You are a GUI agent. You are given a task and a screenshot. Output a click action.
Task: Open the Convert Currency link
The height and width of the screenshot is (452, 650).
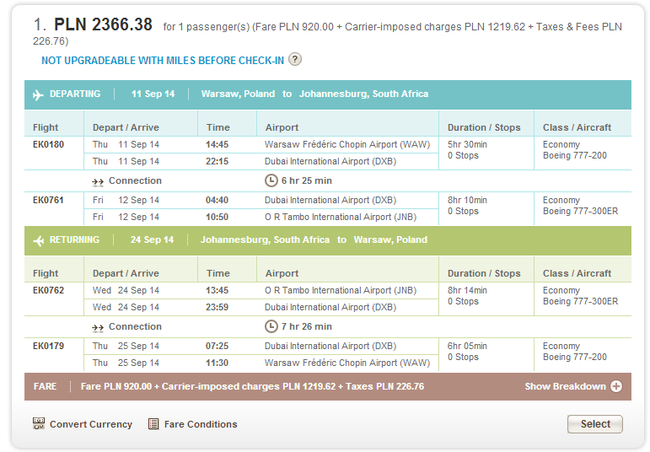pos(90,424)
